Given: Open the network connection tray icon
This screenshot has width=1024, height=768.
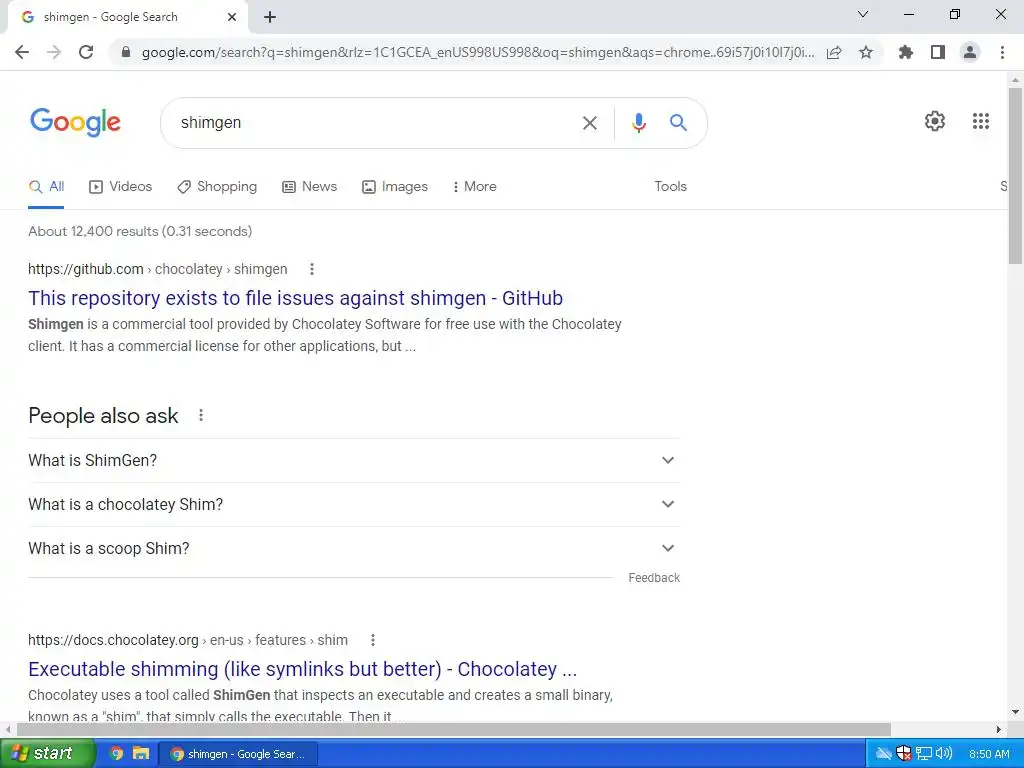Looking at the screenshot, I should pyautogui.click(x=923, y=754).
